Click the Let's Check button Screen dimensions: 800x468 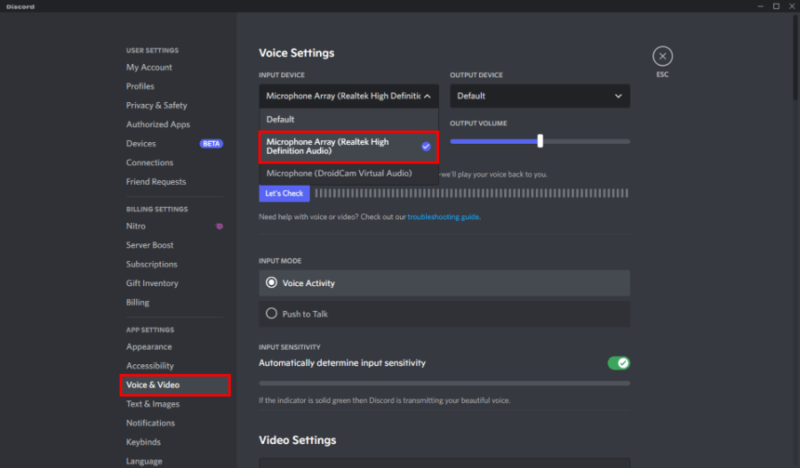284,193
